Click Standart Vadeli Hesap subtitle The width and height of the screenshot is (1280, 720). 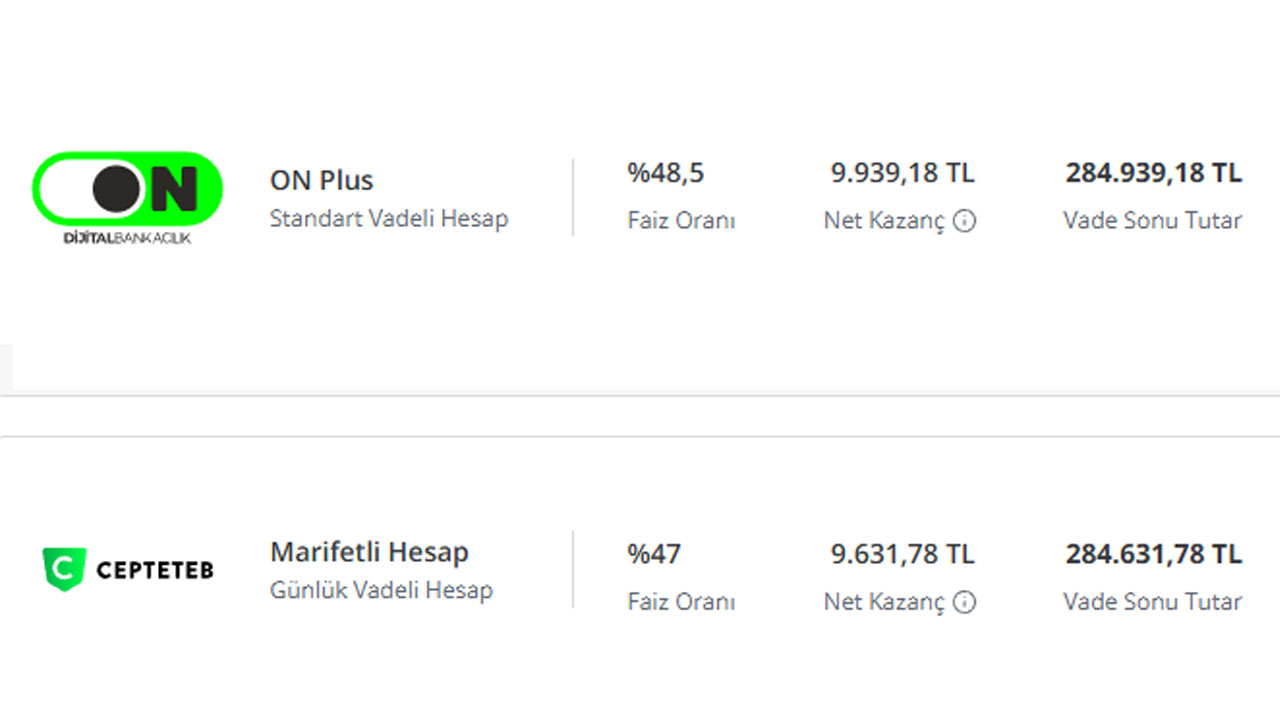pyautogui.click(x=388, y=218)
